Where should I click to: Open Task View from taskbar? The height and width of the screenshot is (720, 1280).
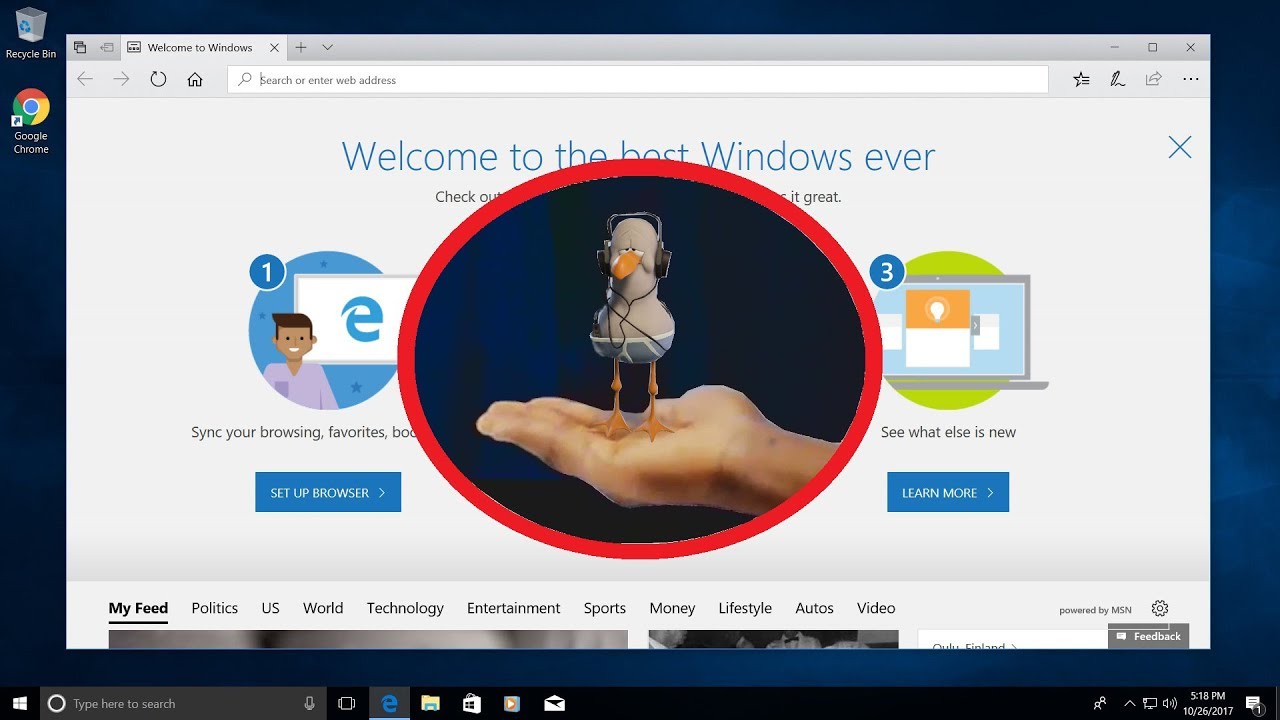coord(347,703)
